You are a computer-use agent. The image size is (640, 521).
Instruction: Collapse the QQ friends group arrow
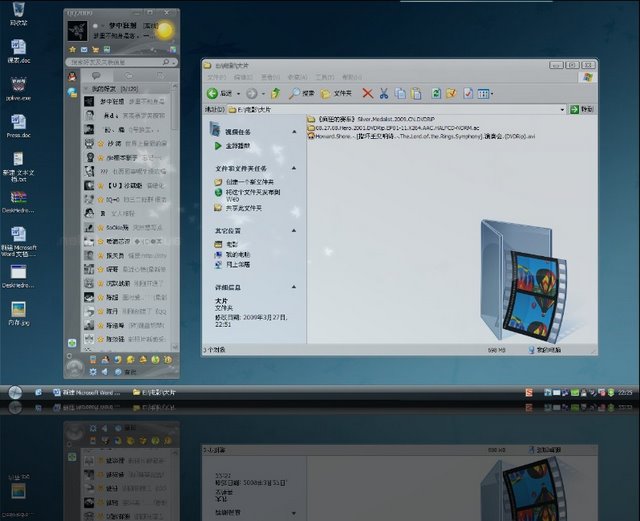[86, 89]
